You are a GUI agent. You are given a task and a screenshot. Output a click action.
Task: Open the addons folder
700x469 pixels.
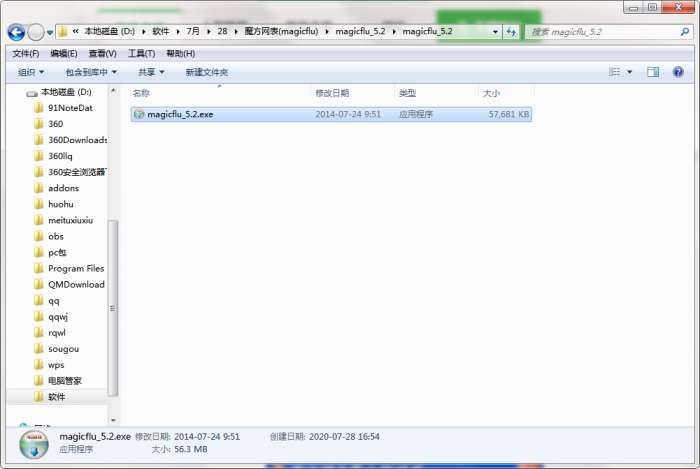coord(63,188)
